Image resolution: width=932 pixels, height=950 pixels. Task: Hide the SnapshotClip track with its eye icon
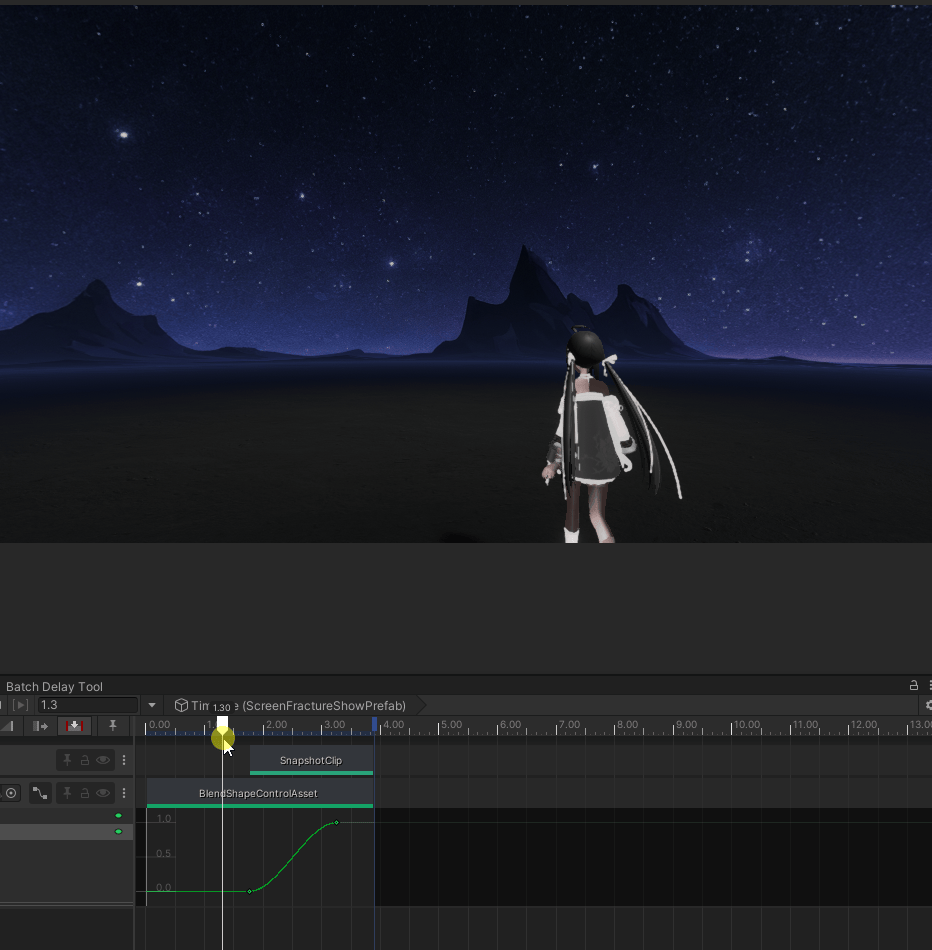click(x=103, y=760)
